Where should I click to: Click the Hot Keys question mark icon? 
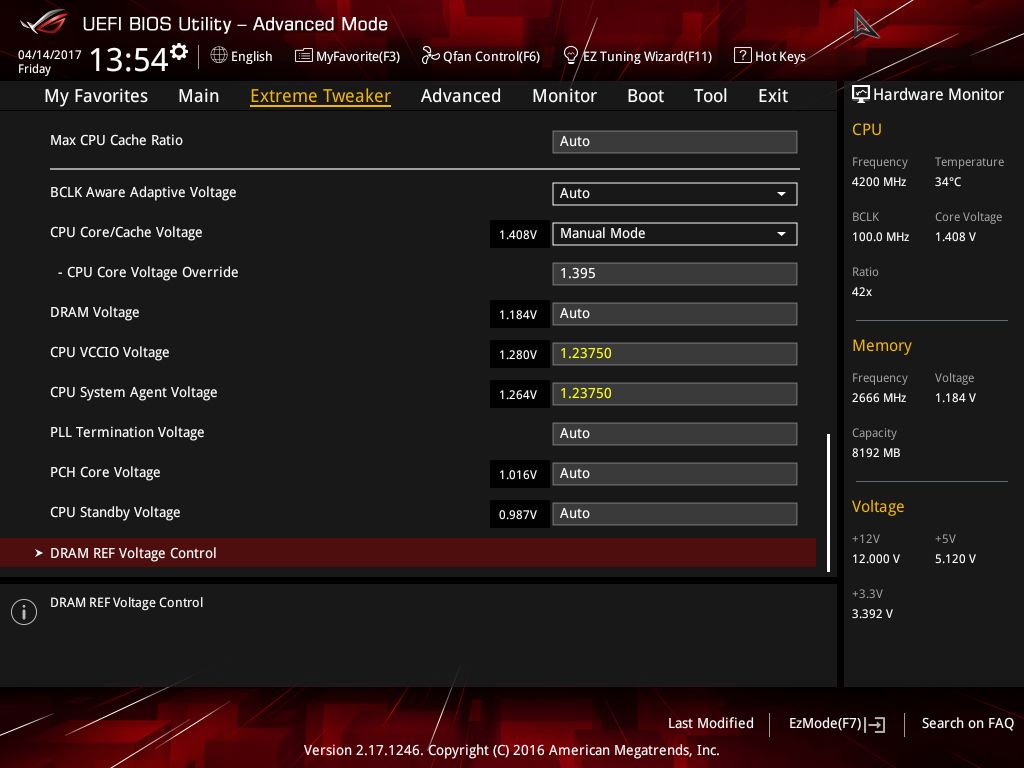coord(743,56)
